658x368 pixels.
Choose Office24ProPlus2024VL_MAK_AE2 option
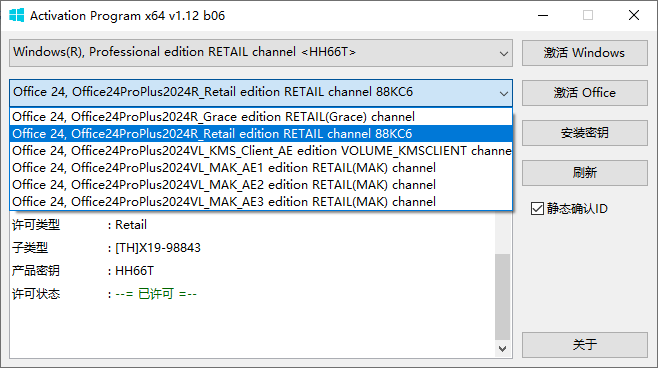261,185
